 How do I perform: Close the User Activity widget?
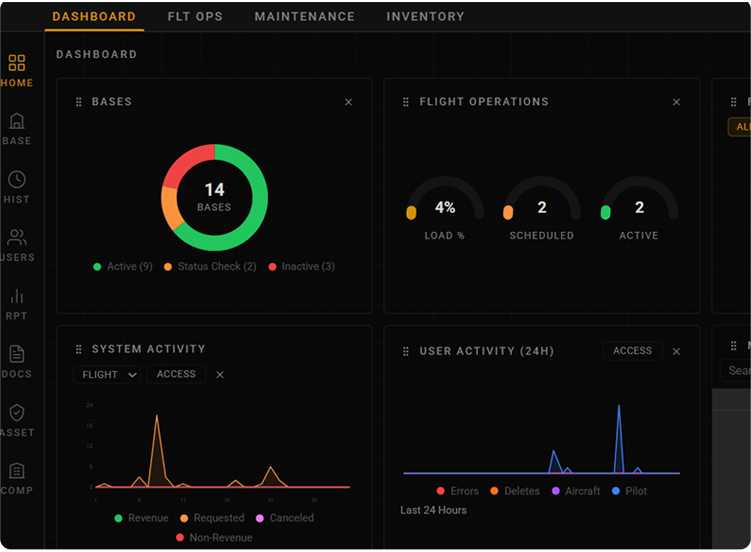point(676,351)
